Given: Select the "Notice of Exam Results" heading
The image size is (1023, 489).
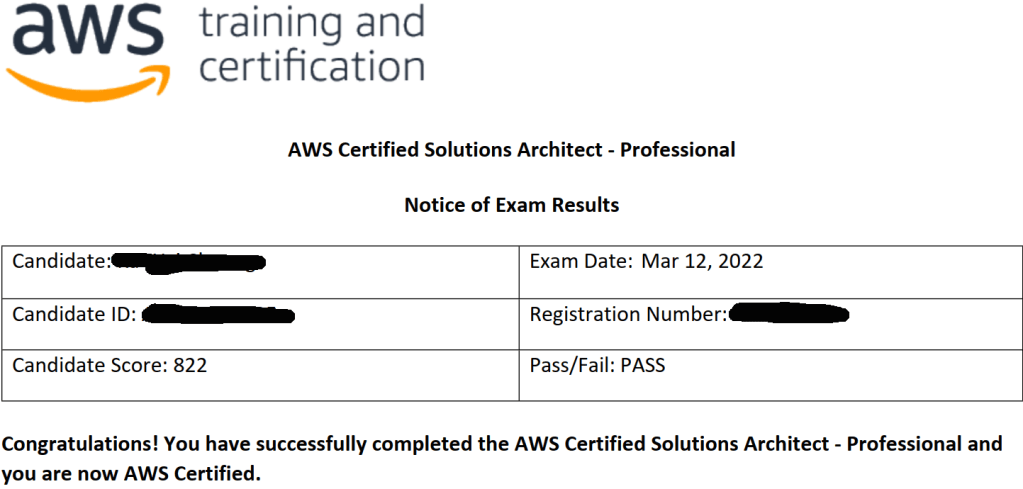Looking at the screenshot, I should [511, 205].
